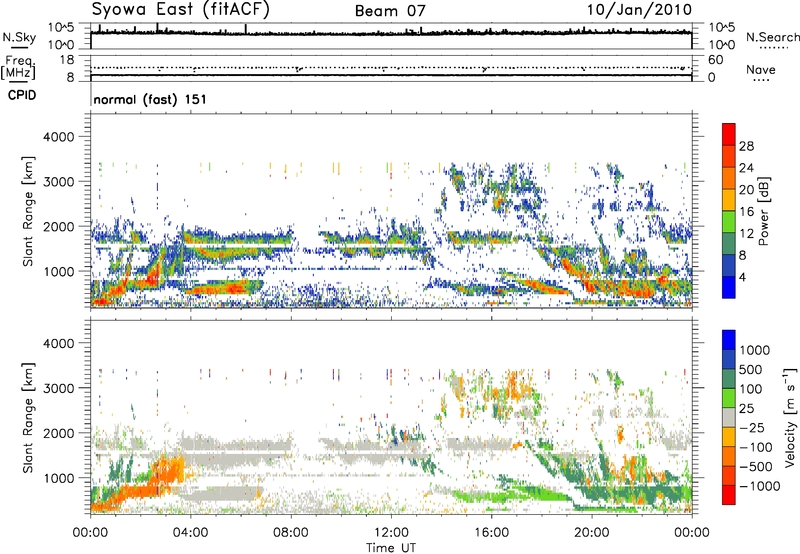Image resolution: width=800 pixels, height=554 pixels.
Task: Click the 'Time UT' axis label
Action: (x=391, y=548)
